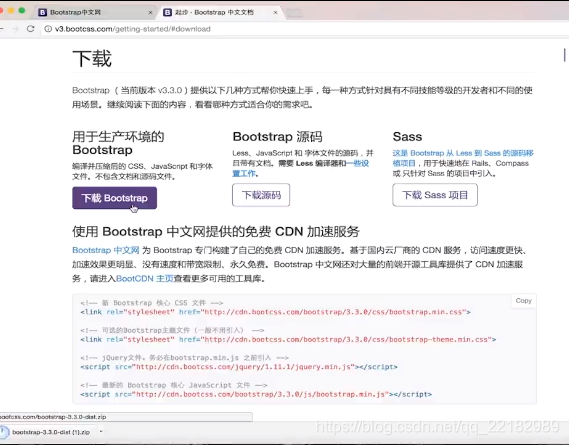Click the Bootstrap 源码 heading

[278, 136]
